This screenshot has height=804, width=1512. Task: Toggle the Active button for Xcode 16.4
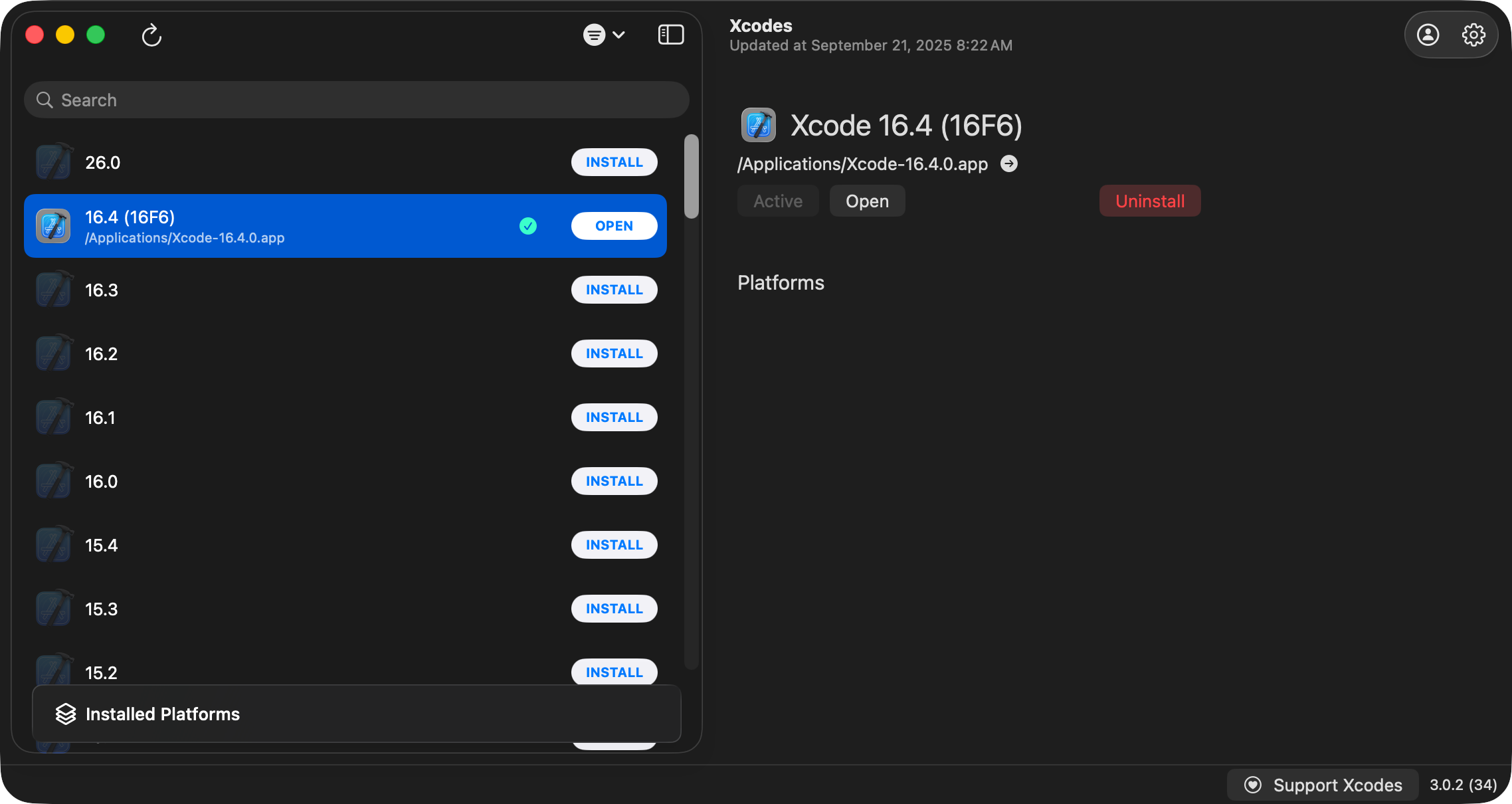tap(777, 201)
